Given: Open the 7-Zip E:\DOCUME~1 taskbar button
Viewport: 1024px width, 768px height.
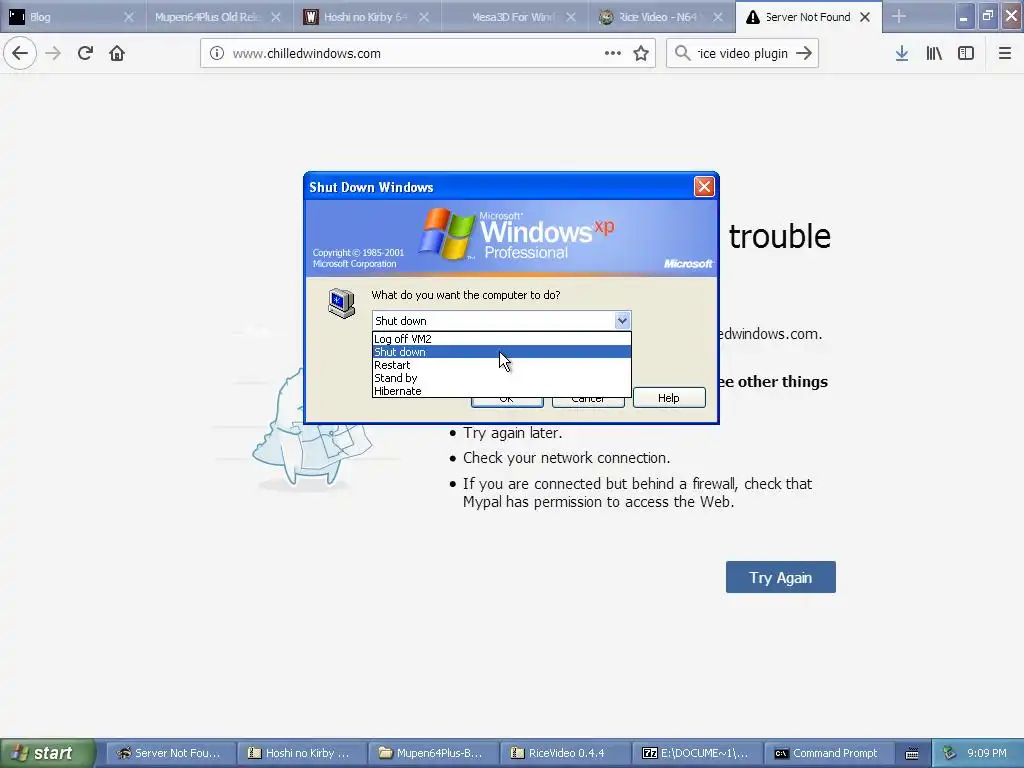Looking at the screenshot, I should pyautogui.click(x=696, y=753).
